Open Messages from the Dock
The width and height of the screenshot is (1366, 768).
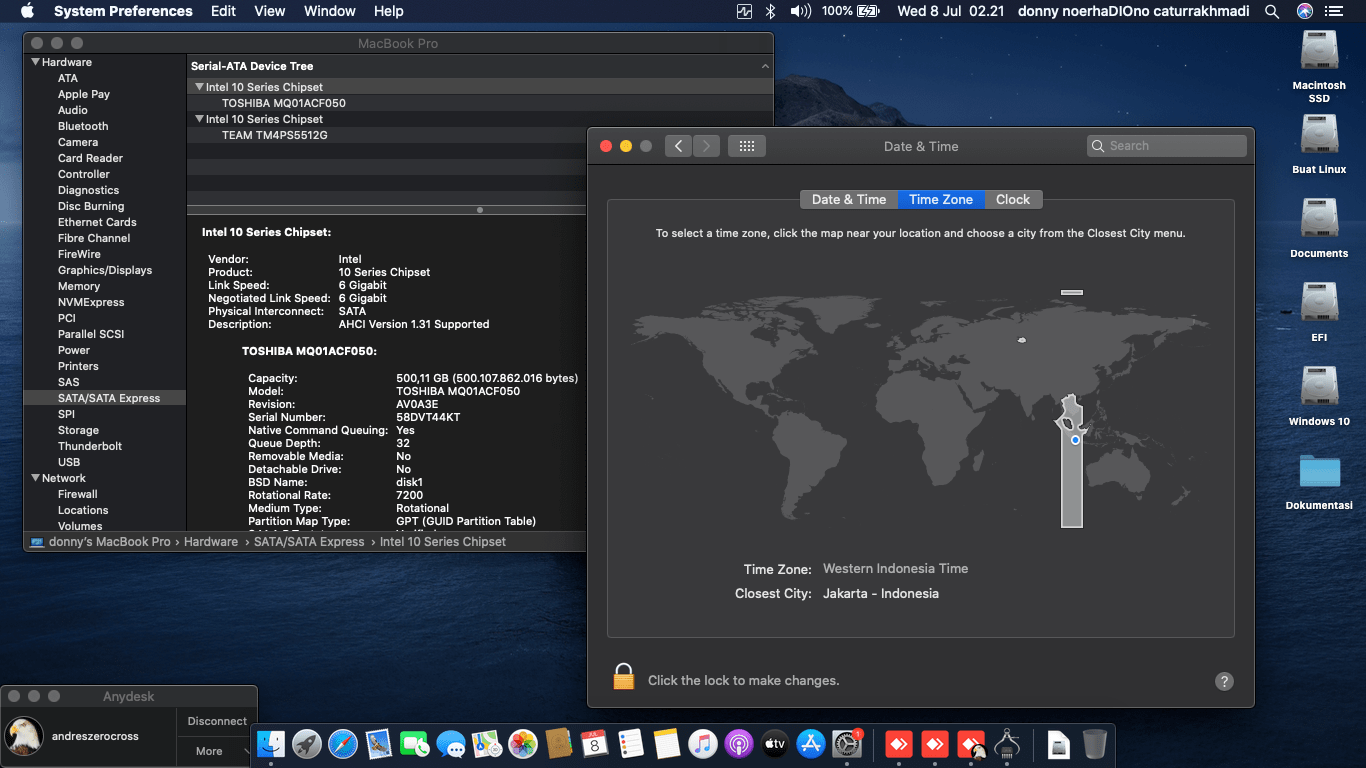click(x=451, y=744)
